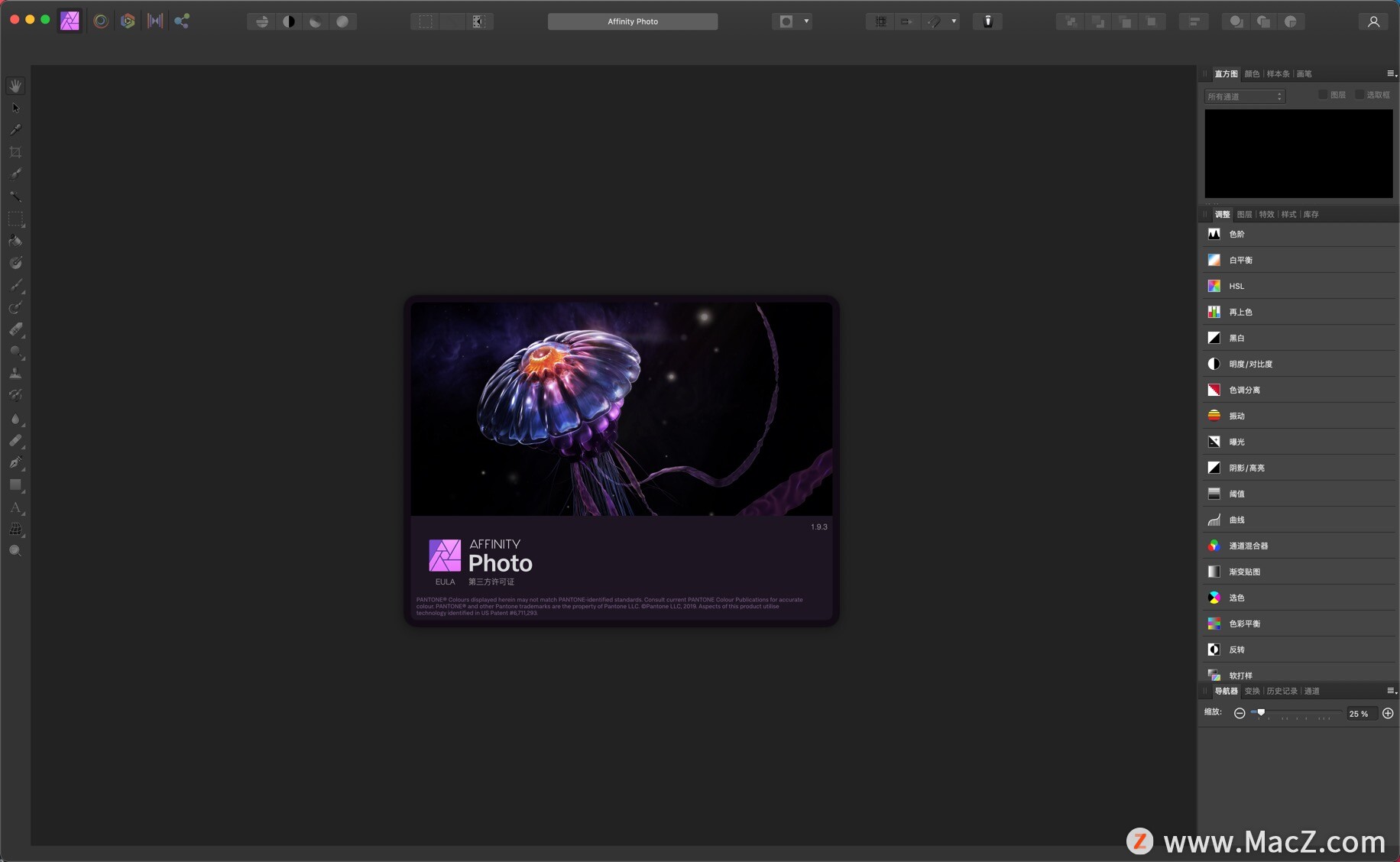Apply Auto White Balance from toolbar
The image size is (1400, 862).
(342, 21)
